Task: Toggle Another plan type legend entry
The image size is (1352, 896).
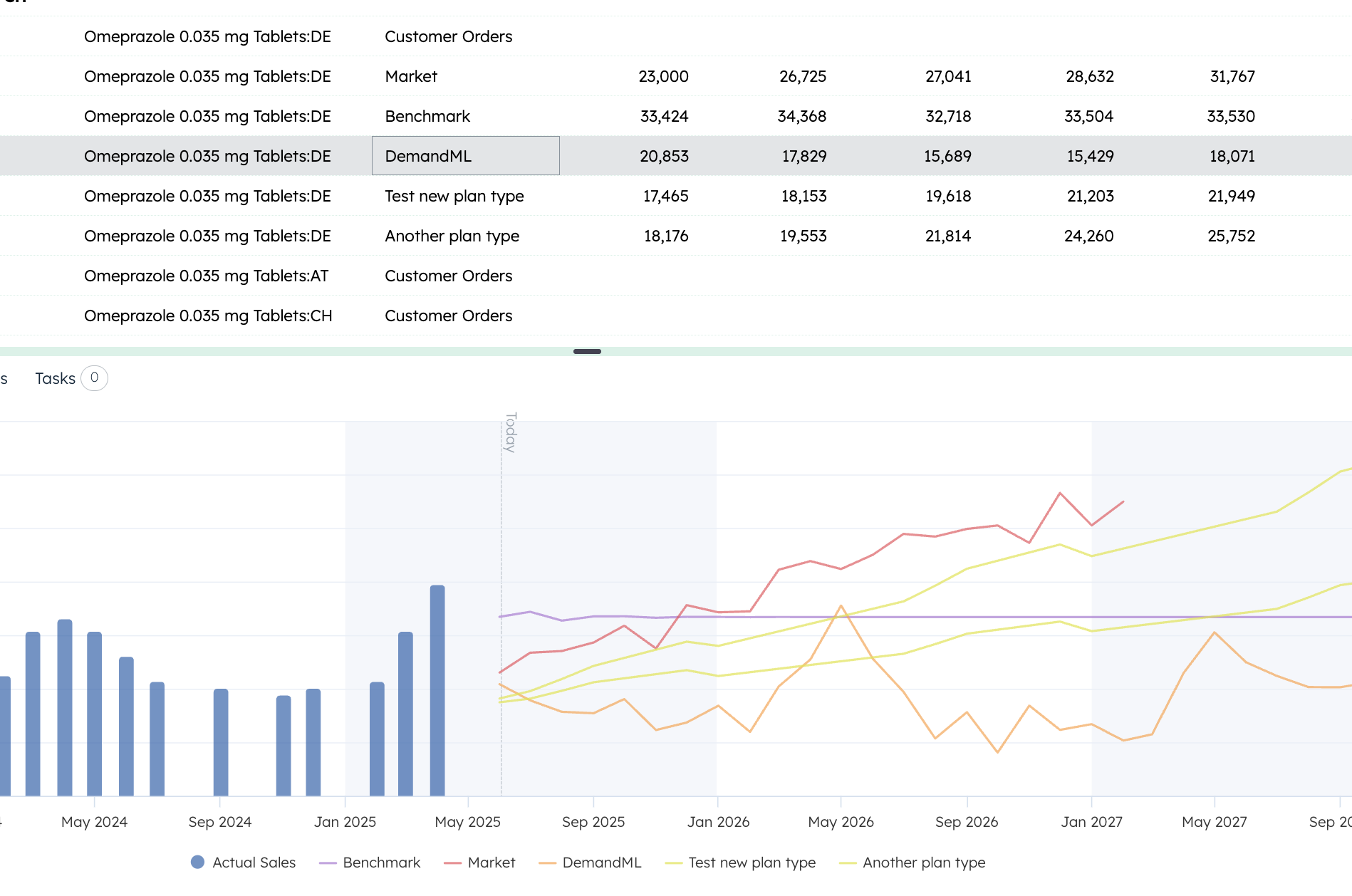Action: 923,863
